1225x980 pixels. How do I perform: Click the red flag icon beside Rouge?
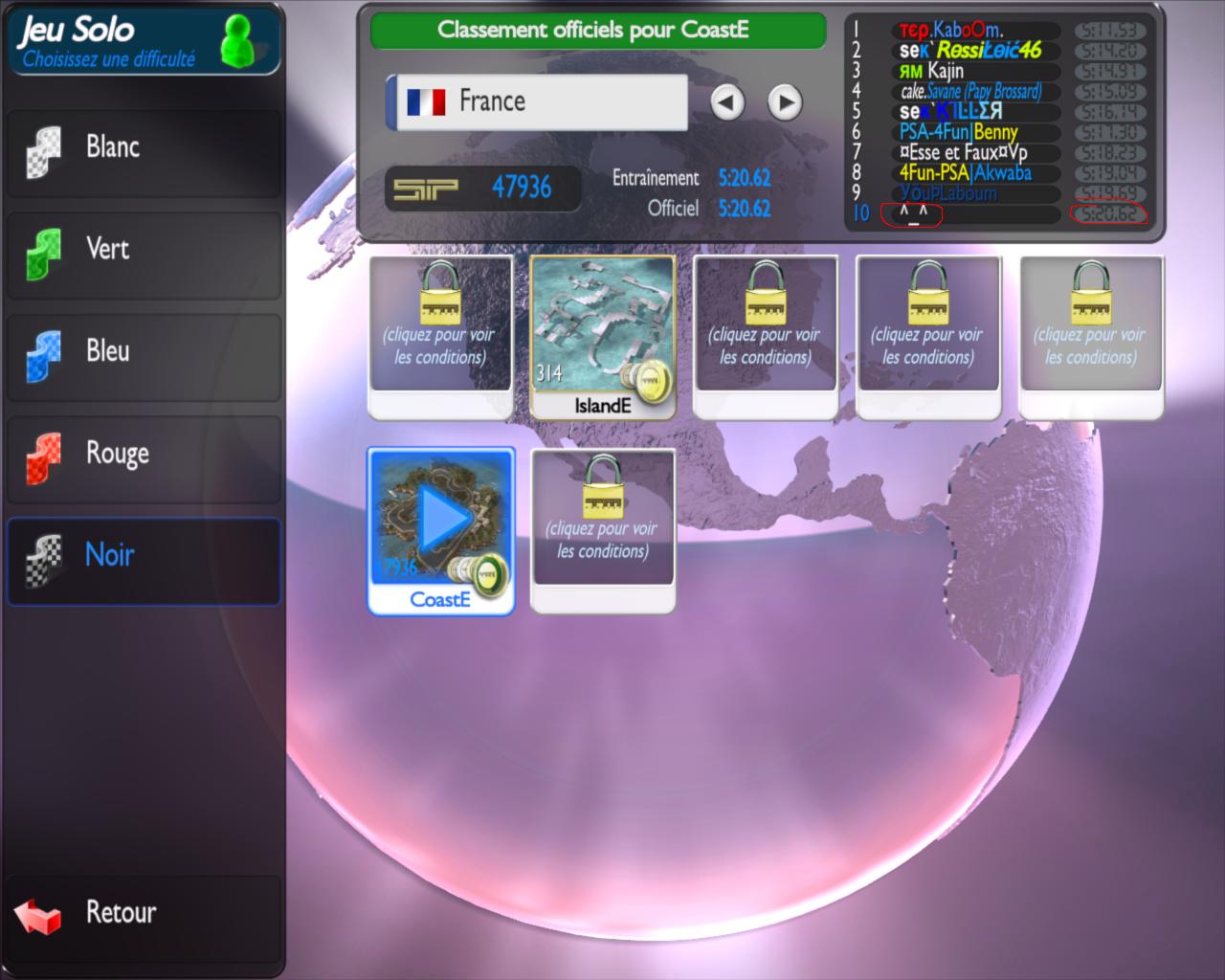pyautogui.click(x=44, y=457)
